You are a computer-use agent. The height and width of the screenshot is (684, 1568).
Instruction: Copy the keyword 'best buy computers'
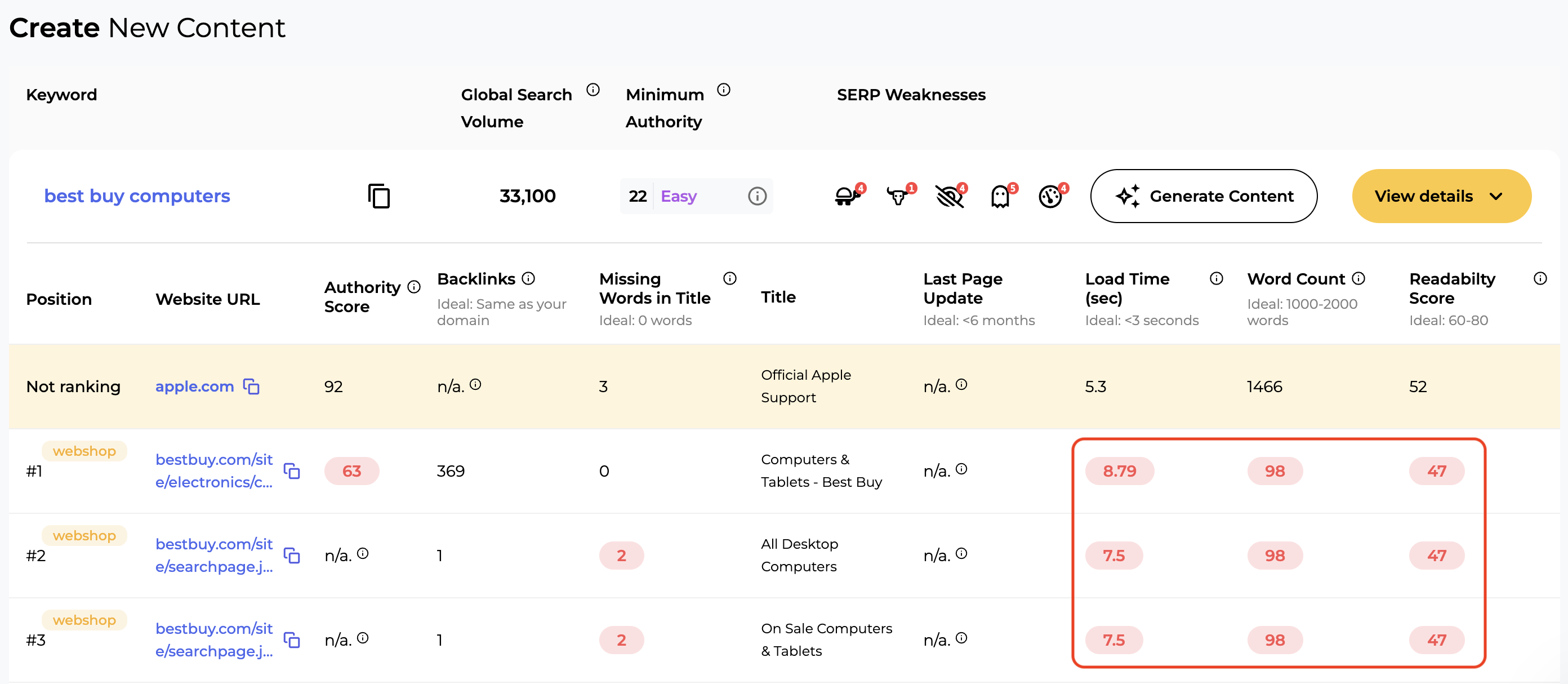(x=378, y=196)
